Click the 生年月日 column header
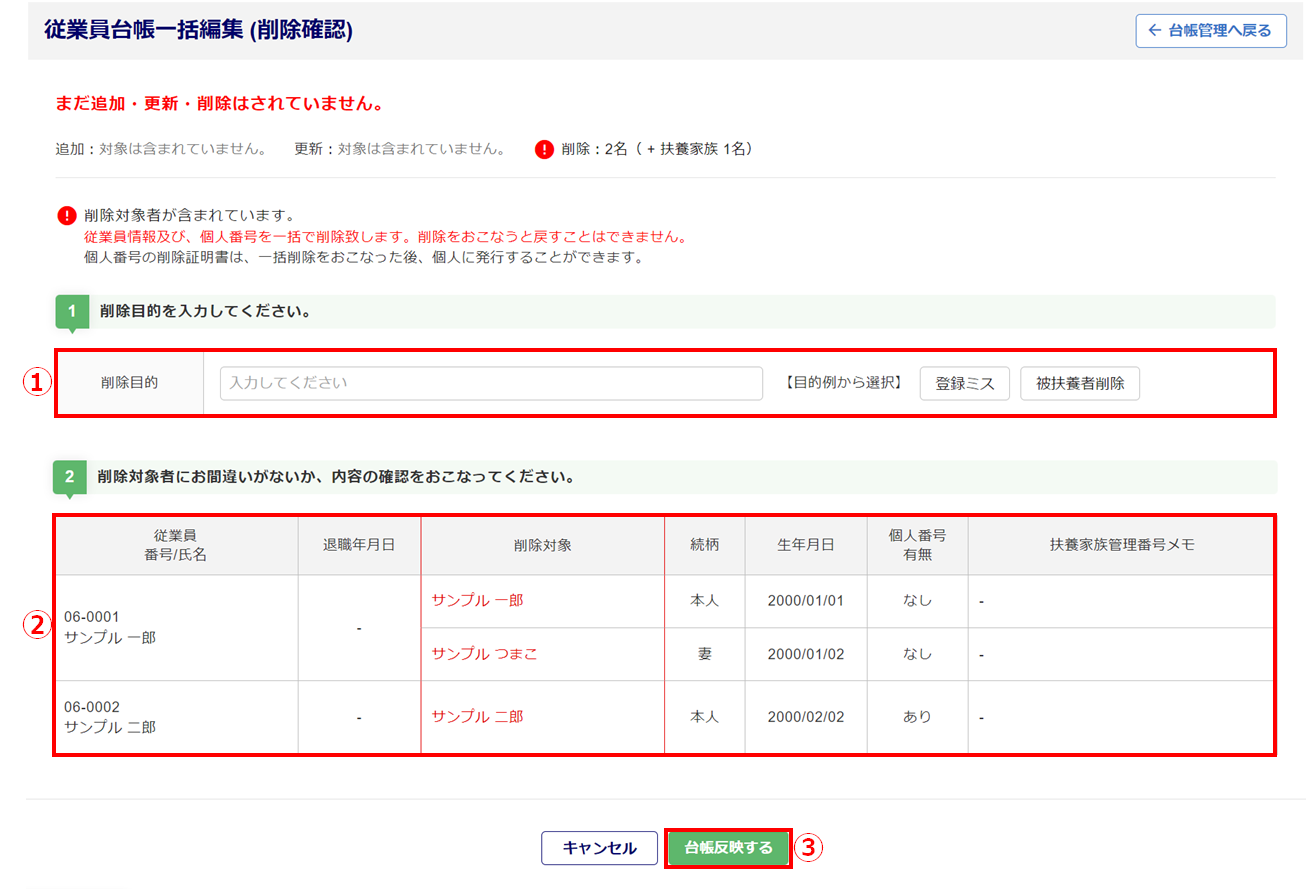Viewport: 1306px width, 891px height. coord(805,545)
